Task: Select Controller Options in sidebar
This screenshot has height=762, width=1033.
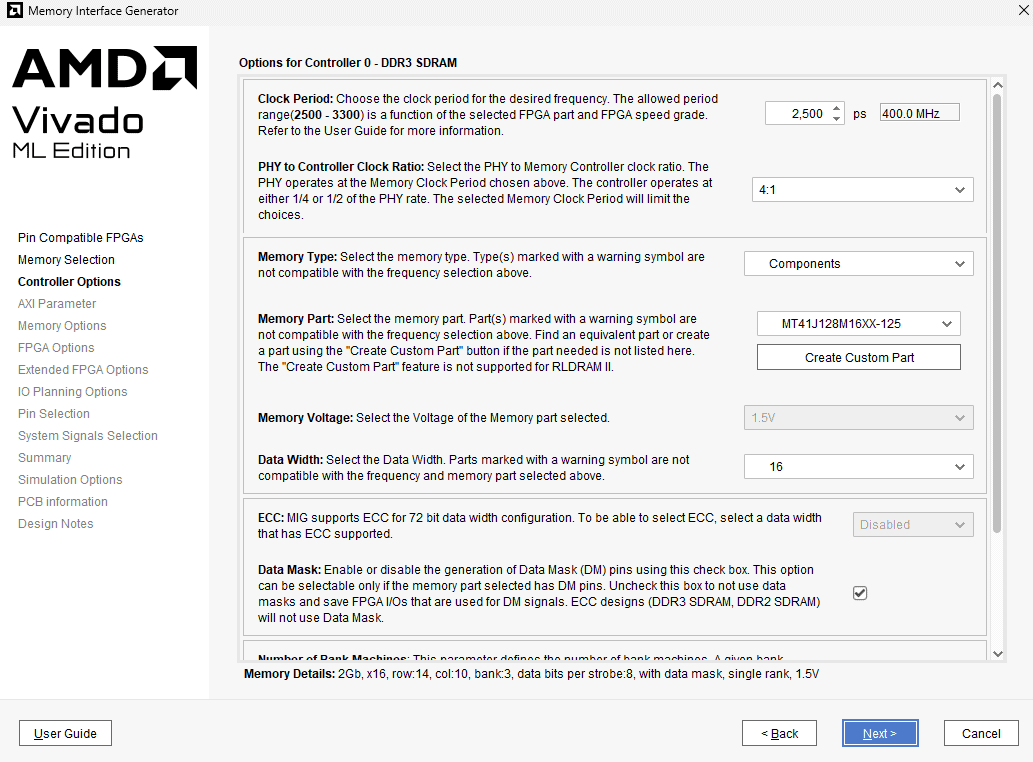Action: coord(69,282)
